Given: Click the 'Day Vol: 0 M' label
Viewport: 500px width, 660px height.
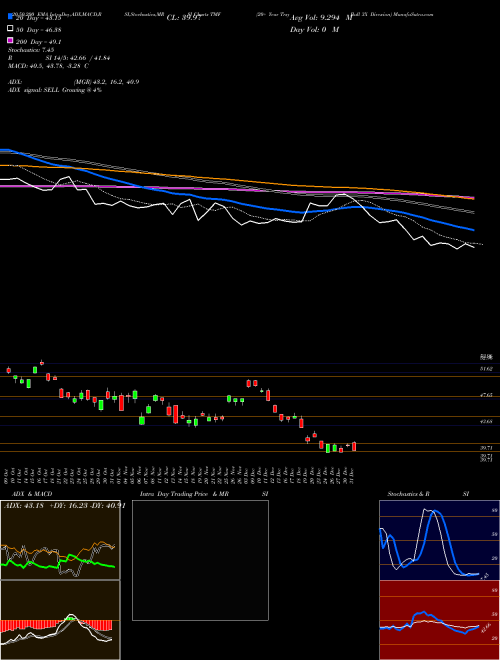Looking at the screenshot, I should [x=314, y=29].
